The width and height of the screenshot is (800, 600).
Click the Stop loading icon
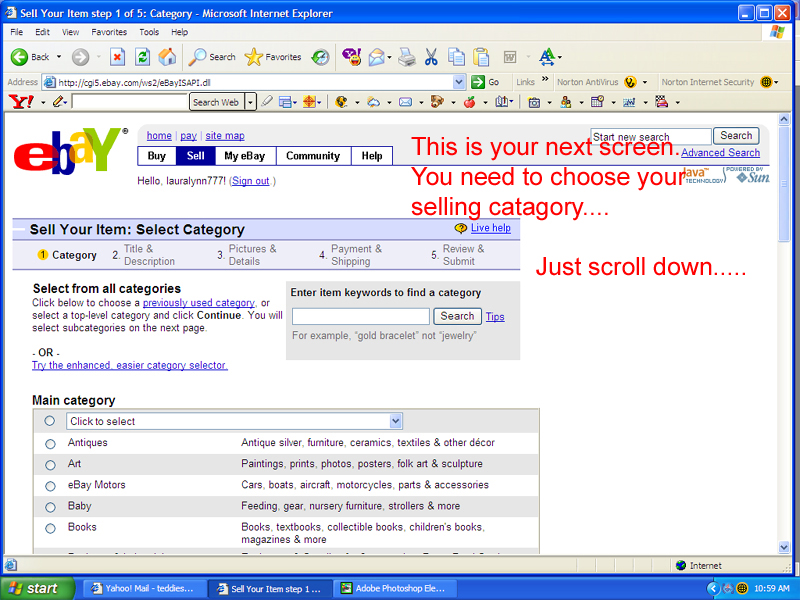coord(117,57)
